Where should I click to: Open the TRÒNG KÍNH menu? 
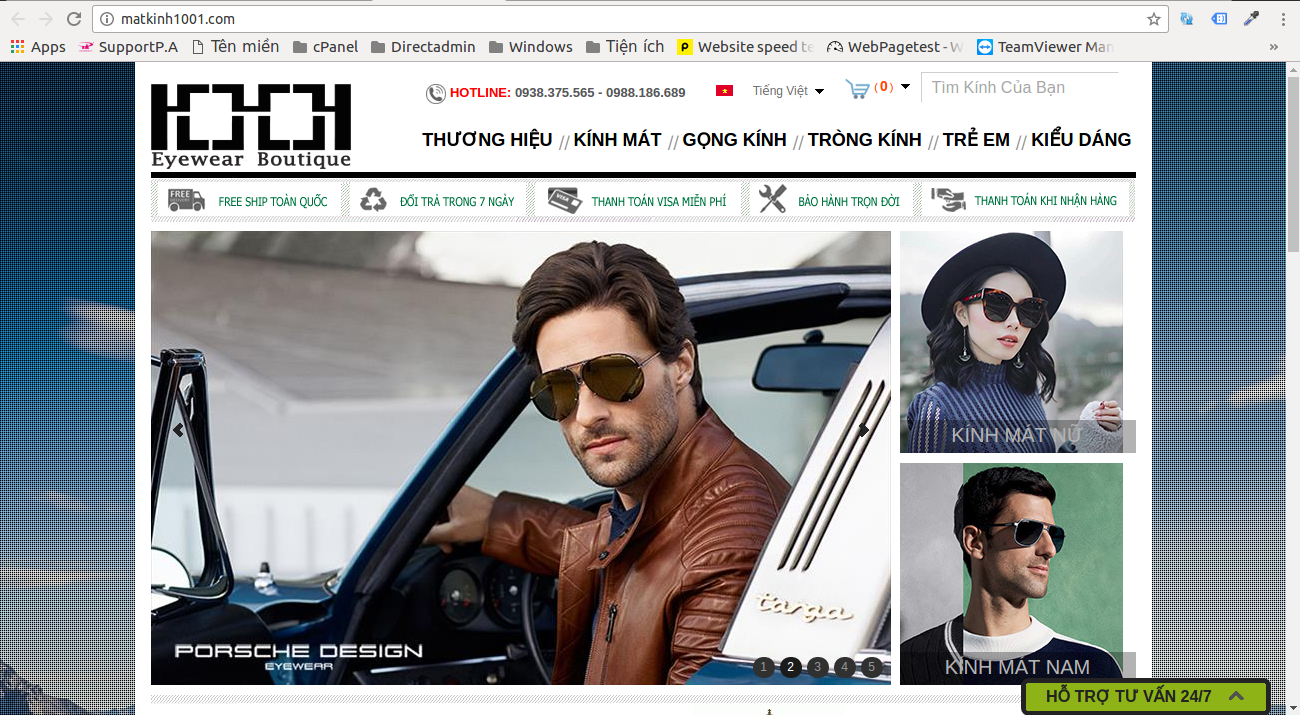click(x=865, y=139)
